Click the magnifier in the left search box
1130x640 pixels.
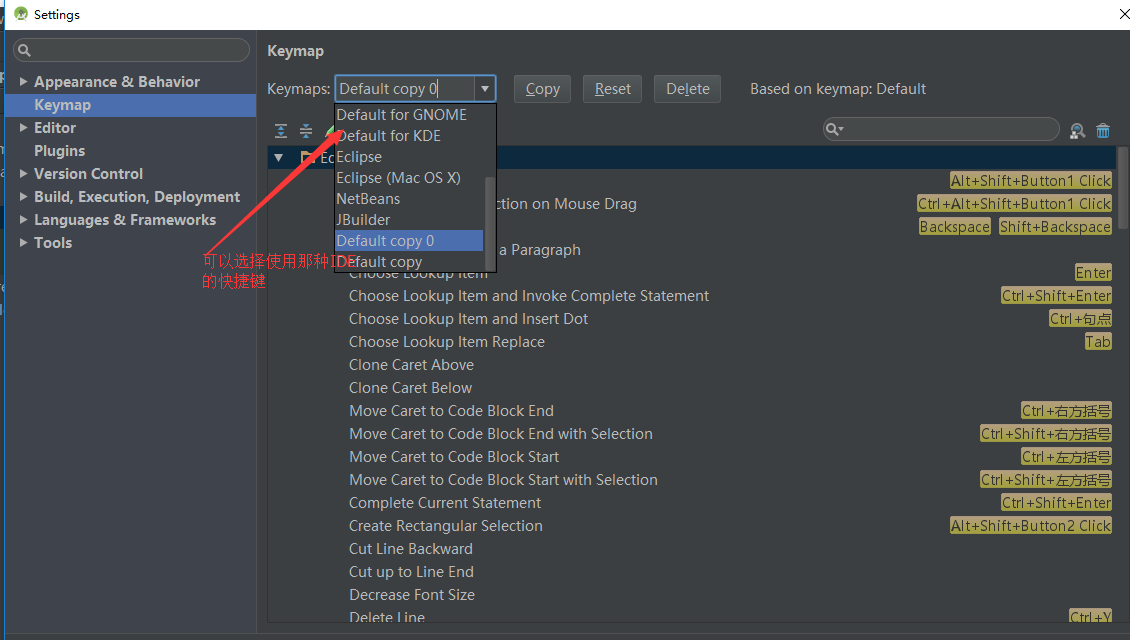[x=23, y=49]
